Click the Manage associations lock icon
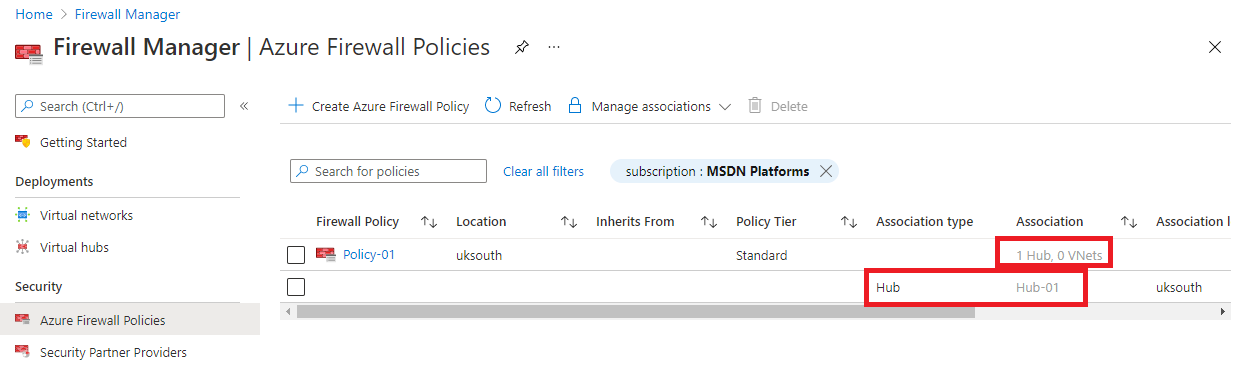 [x=575, y=105]
